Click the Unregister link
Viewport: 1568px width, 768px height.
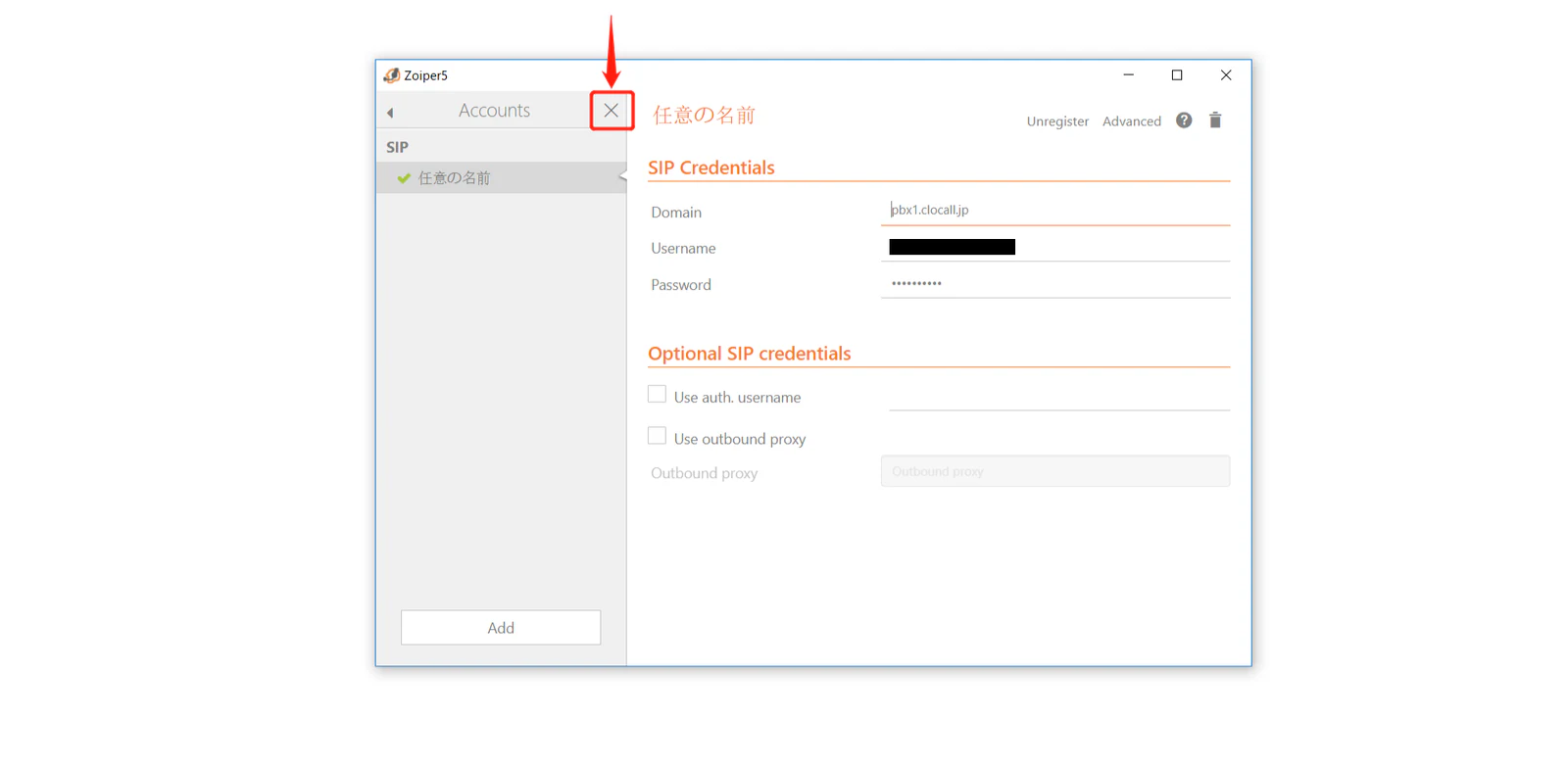(1057, 121)
